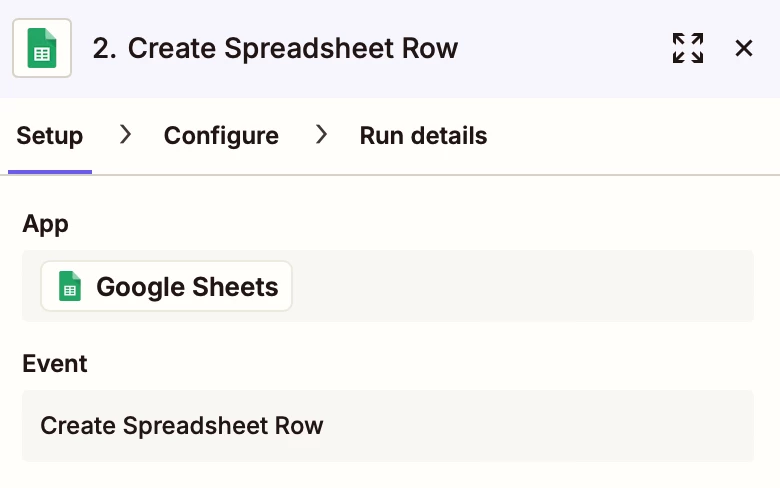Select the Google Sheets app chip
780x488 pixels.
tap(166, 286)
